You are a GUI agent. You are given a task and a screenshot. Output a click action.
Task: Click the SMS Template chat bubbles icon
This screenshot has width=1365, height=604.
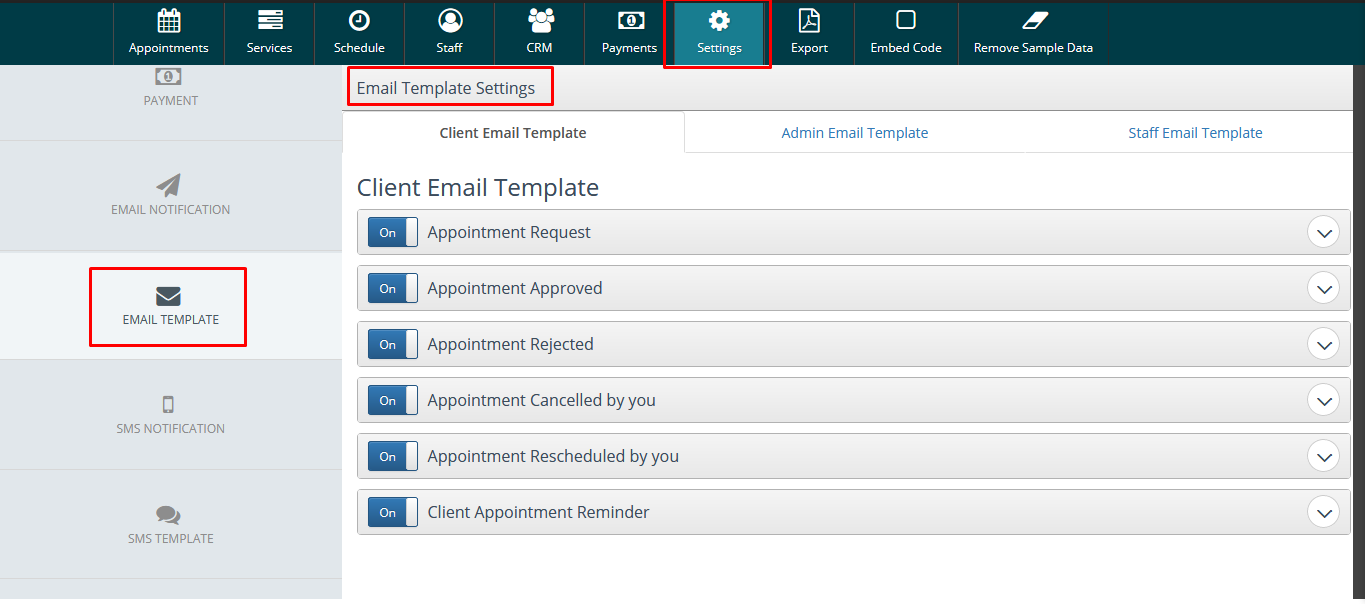click(169, 515)
